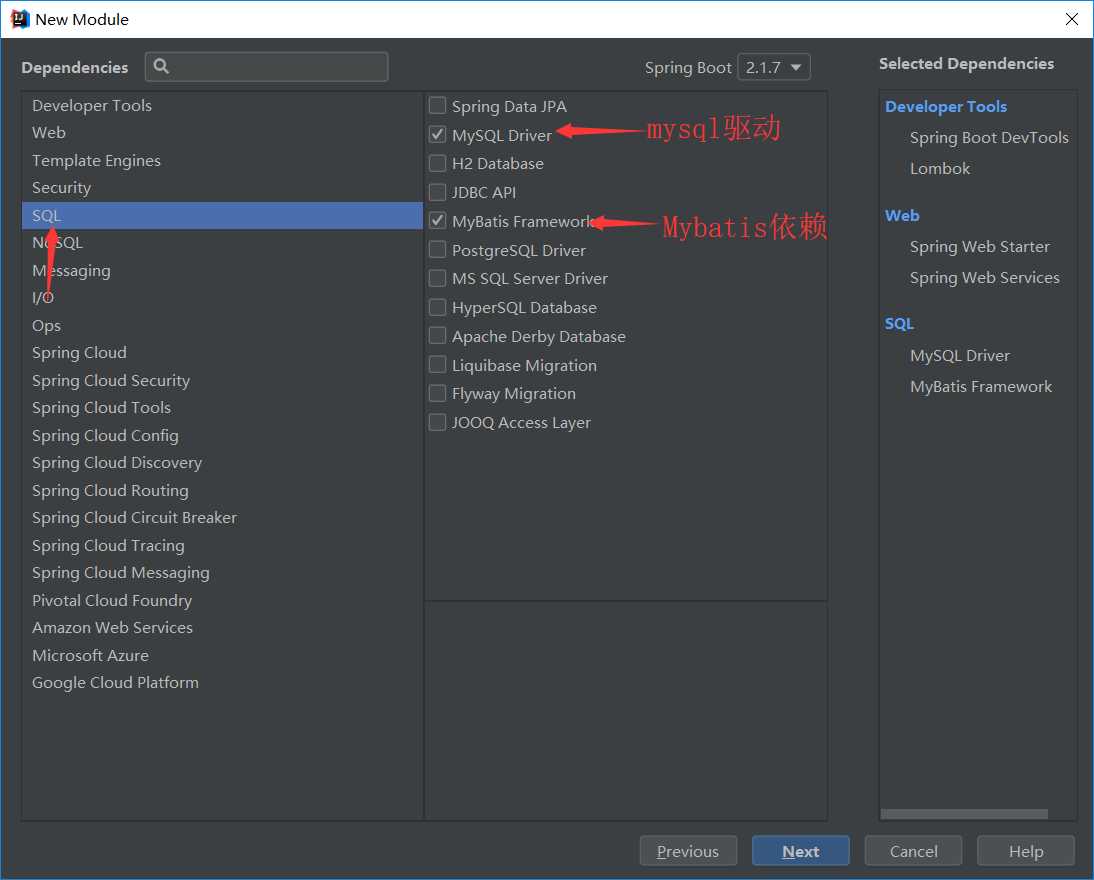The width and height of the screenshot is (1094, 880).
Task: Tick the Apache Derby Database checkbox
Action: (437, 336)
